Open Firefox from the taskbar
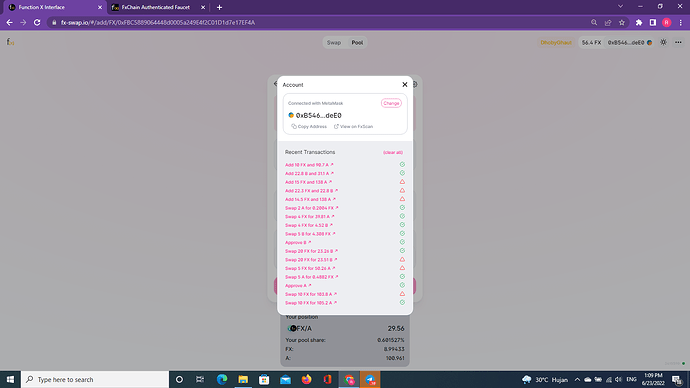 click(306, 379)
